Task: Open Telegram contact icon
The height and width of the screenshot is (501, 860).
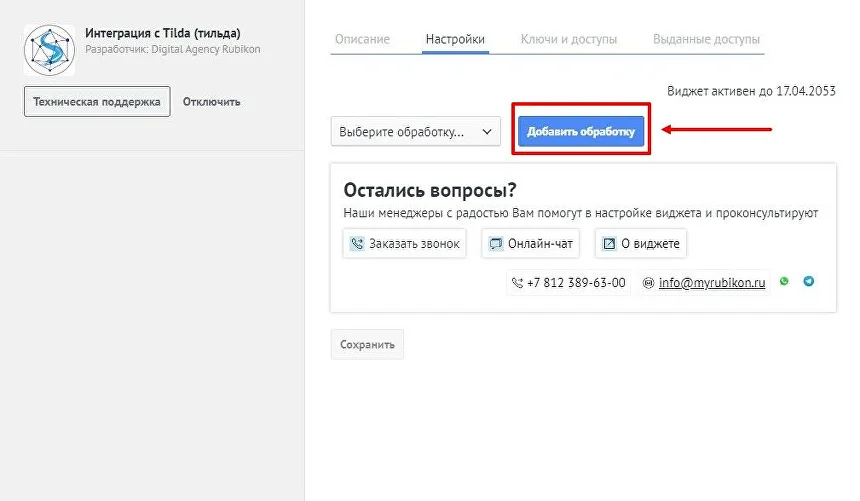Action: pos(808,282)
